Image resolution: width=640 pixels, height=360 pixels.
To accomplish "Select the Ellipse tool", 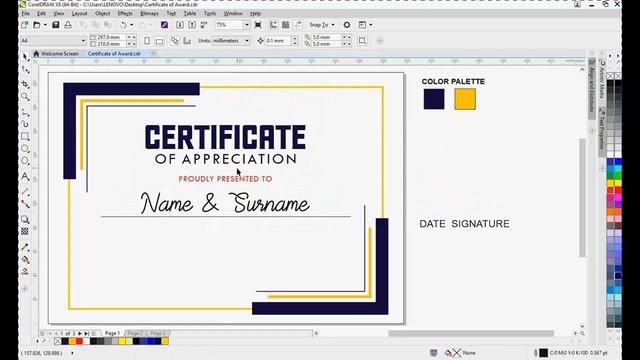I will [x=25, y=149].
